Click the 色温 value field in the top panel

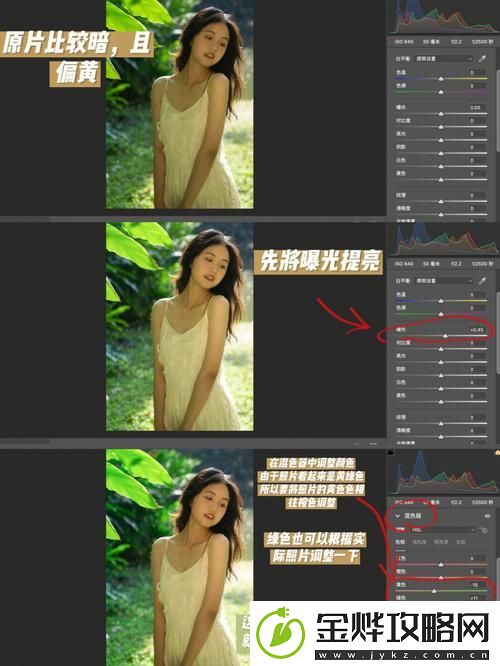(477, 72)
